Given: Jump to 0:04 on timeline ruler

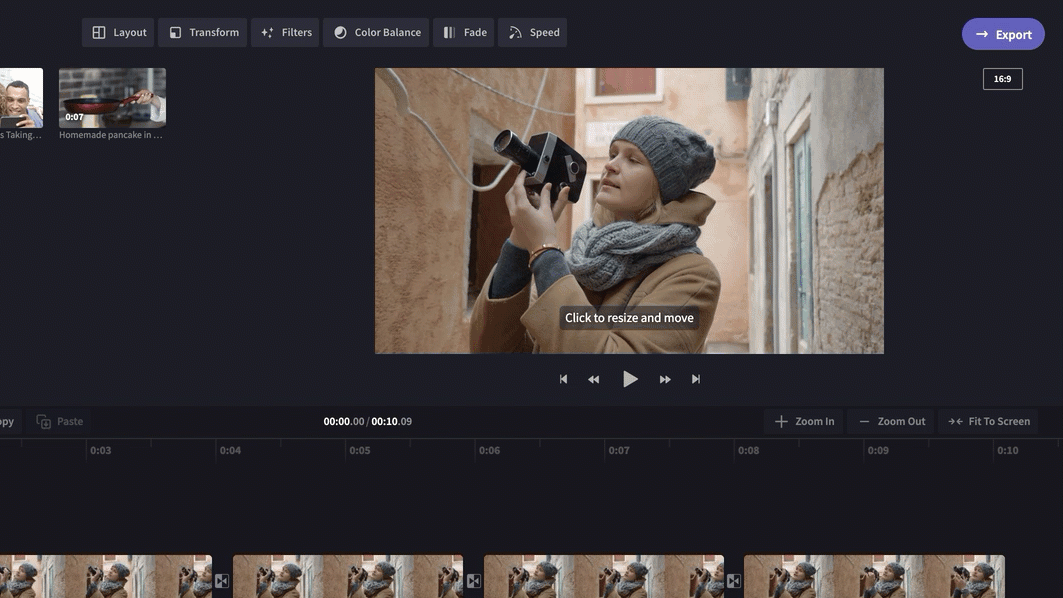Looking at the screenshot, I should (x=230, y=450).
